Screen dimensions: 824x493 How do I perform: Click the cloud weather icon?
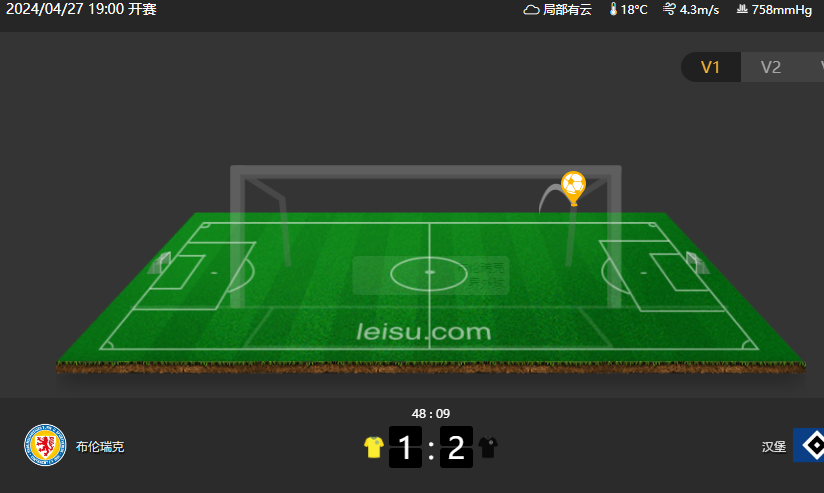click(x=531, y=10)
